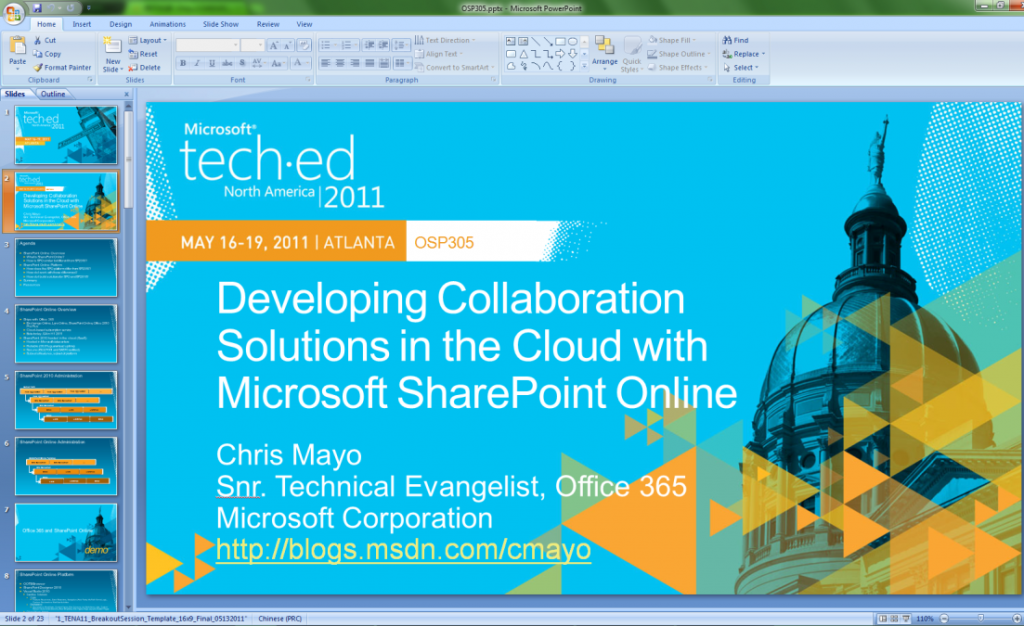The width and height of the screenshot is (1024, 626).
Task: Apply text shadow
Action: pos(242,63)
